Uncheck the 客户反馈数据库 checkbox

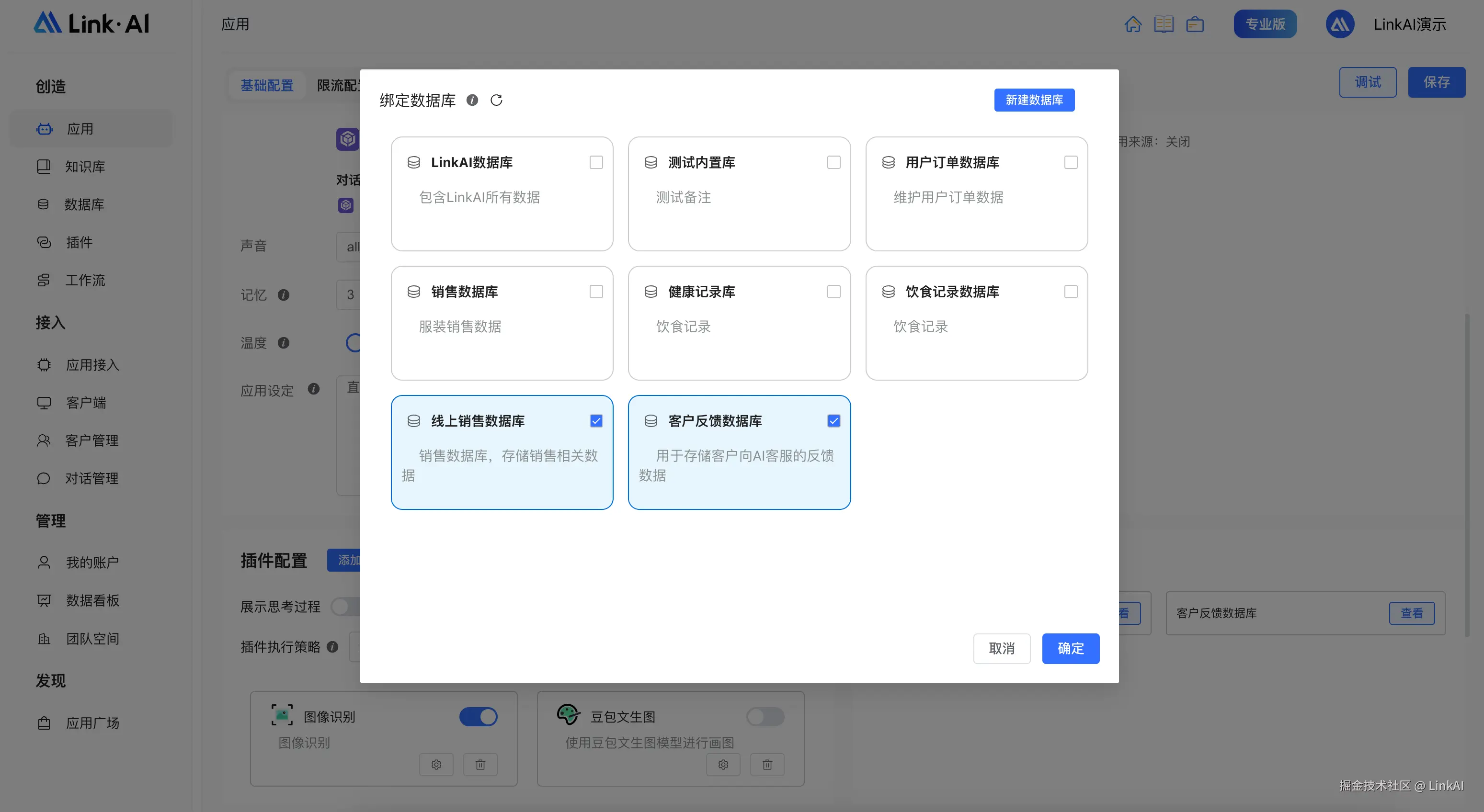click(x=833, y=420)
